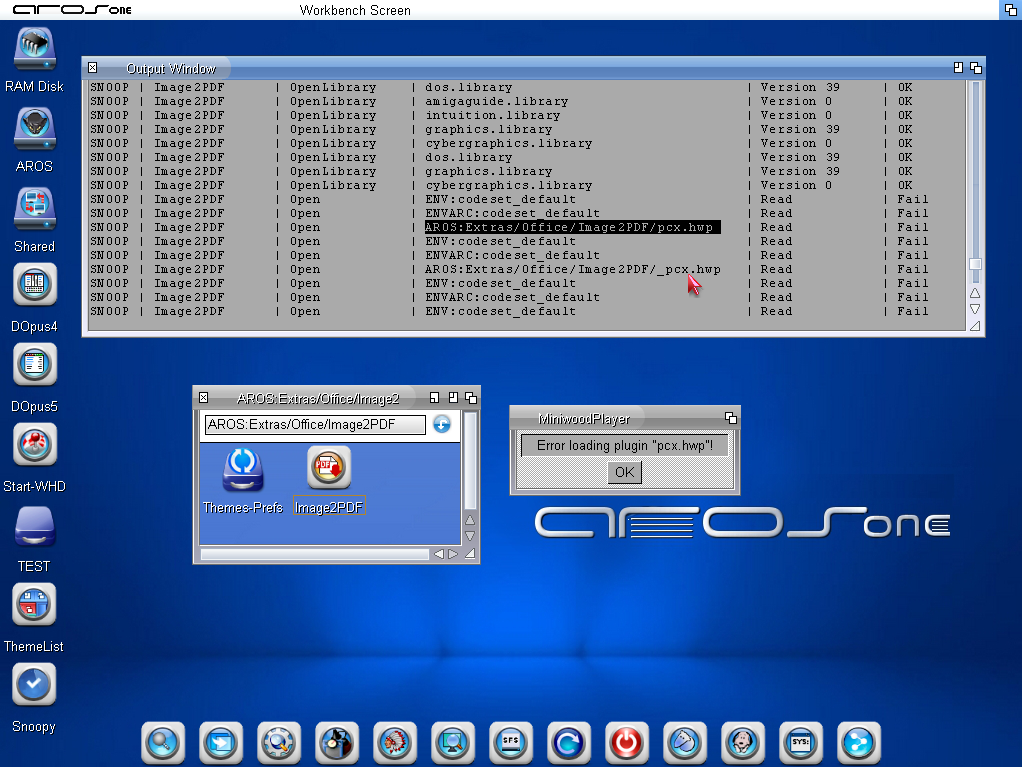Select the AROS drive icon
The image size is (1022, 767).
[x=35, y=130]
